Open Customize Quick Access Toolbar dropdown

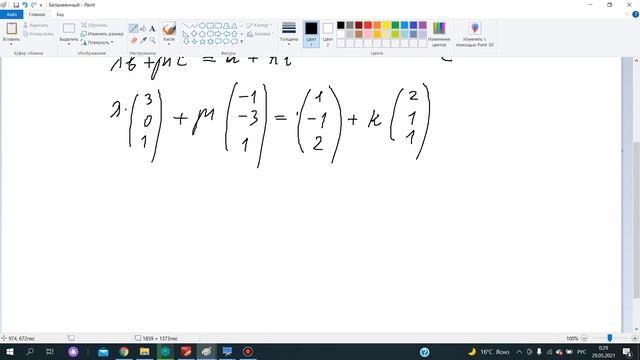coord(41,5)
